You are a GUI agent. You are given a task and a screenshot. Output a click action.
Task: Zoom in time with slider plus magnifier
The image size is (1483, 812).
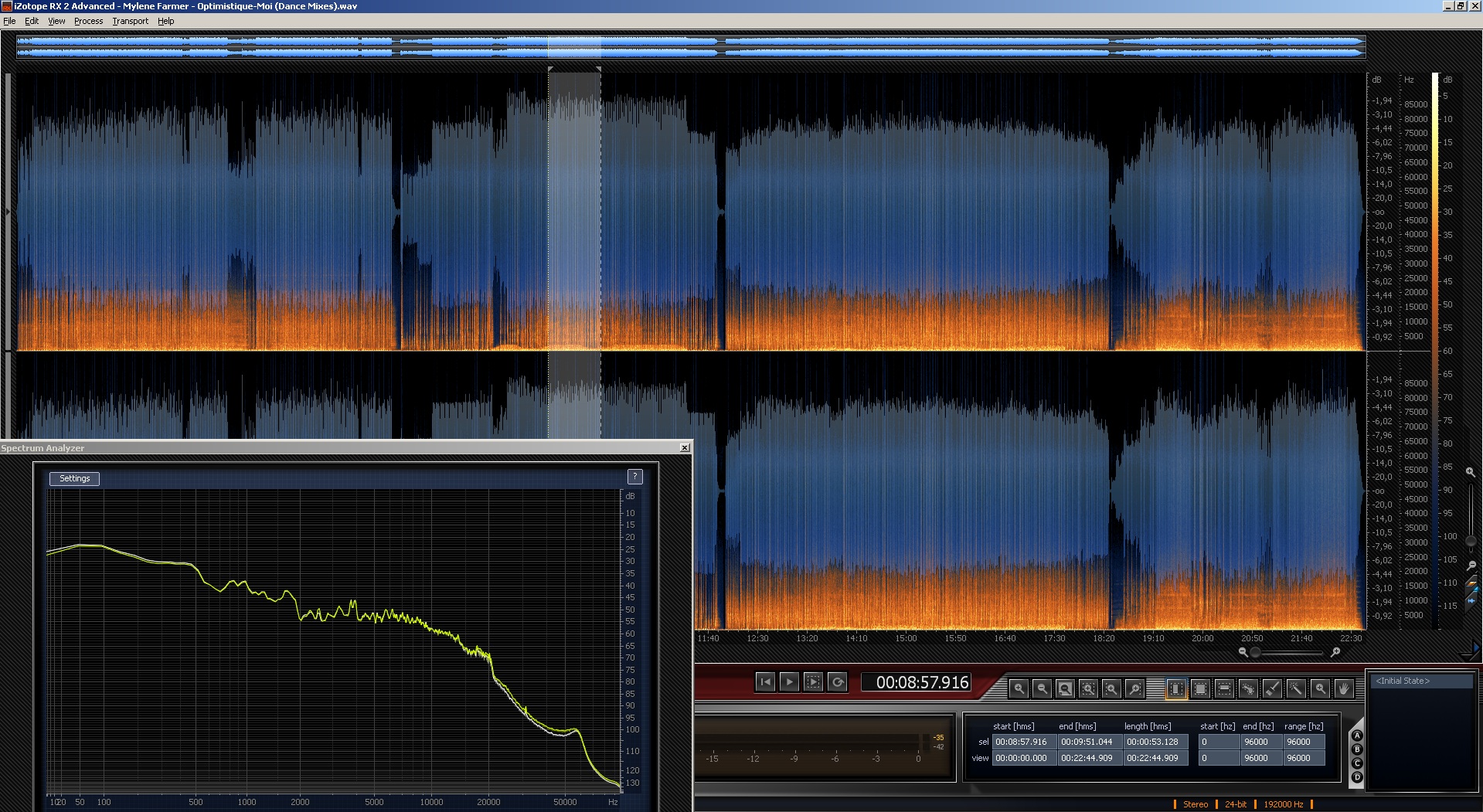[x=1335, y=652]
